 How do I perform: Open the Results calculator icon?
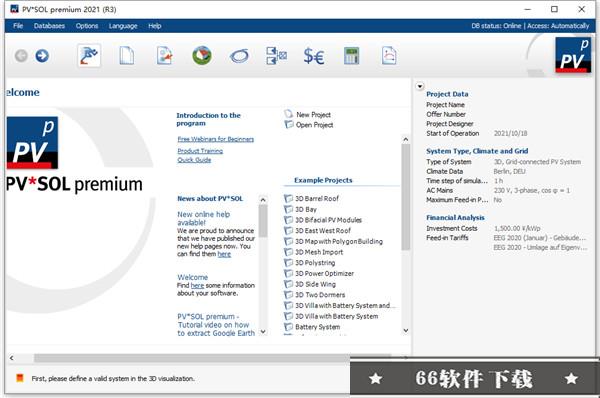[351, 56]
